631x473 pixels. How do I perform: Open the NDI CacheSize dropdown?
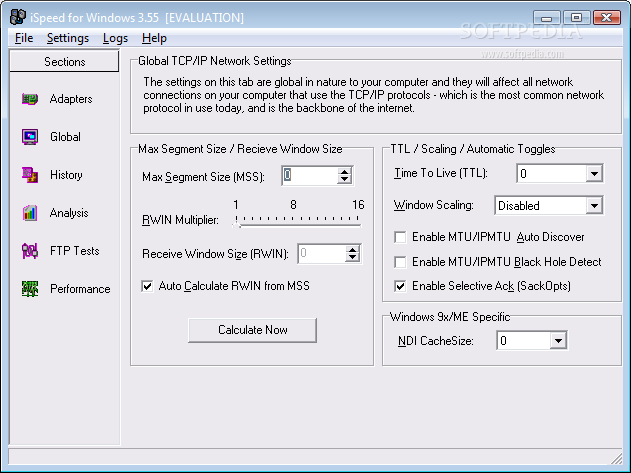click(x=558, y=341)
